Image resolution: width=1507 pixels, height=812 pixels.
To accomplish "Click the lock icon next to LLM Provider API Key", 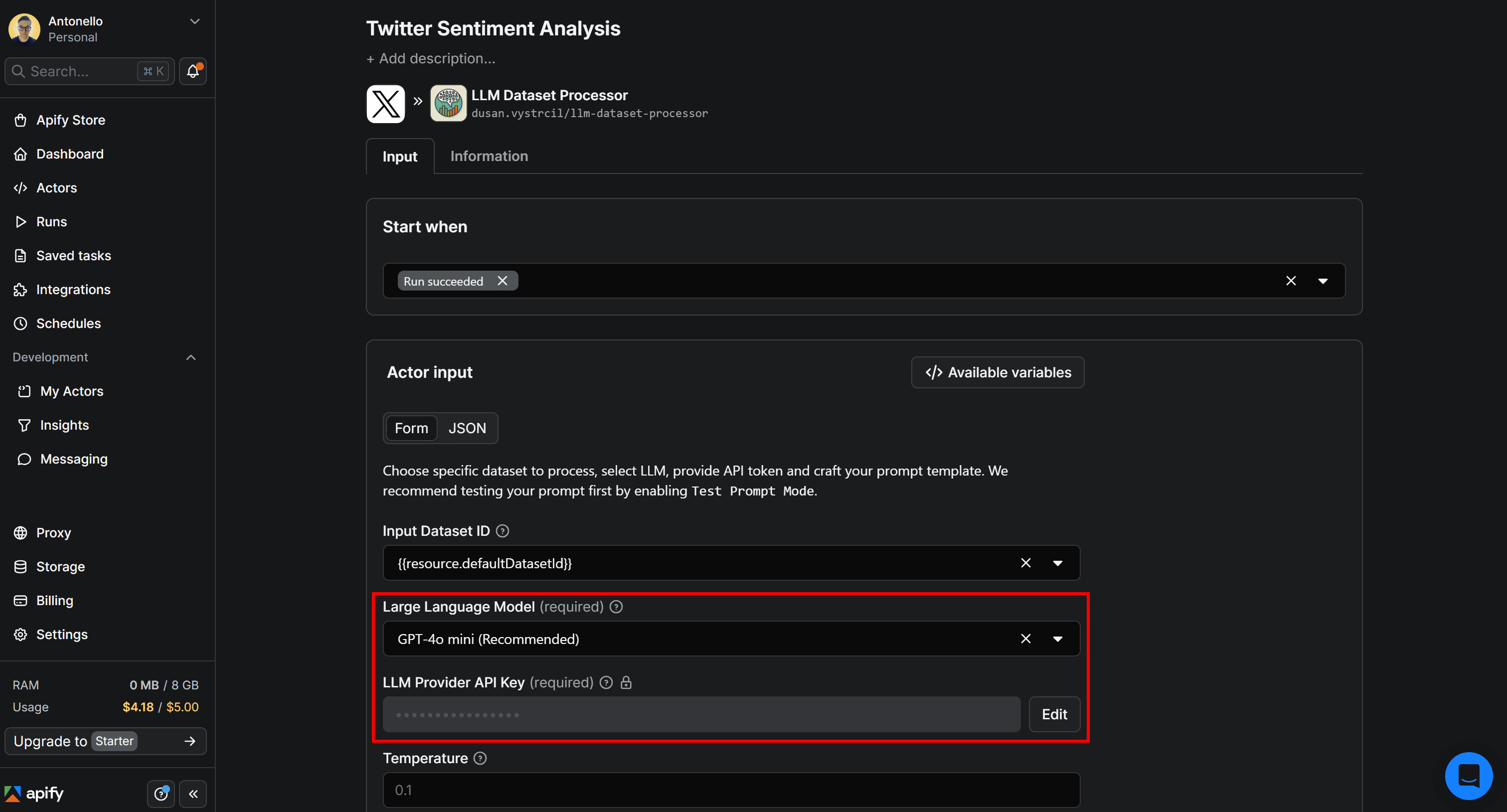I will (x=627, y=682).
